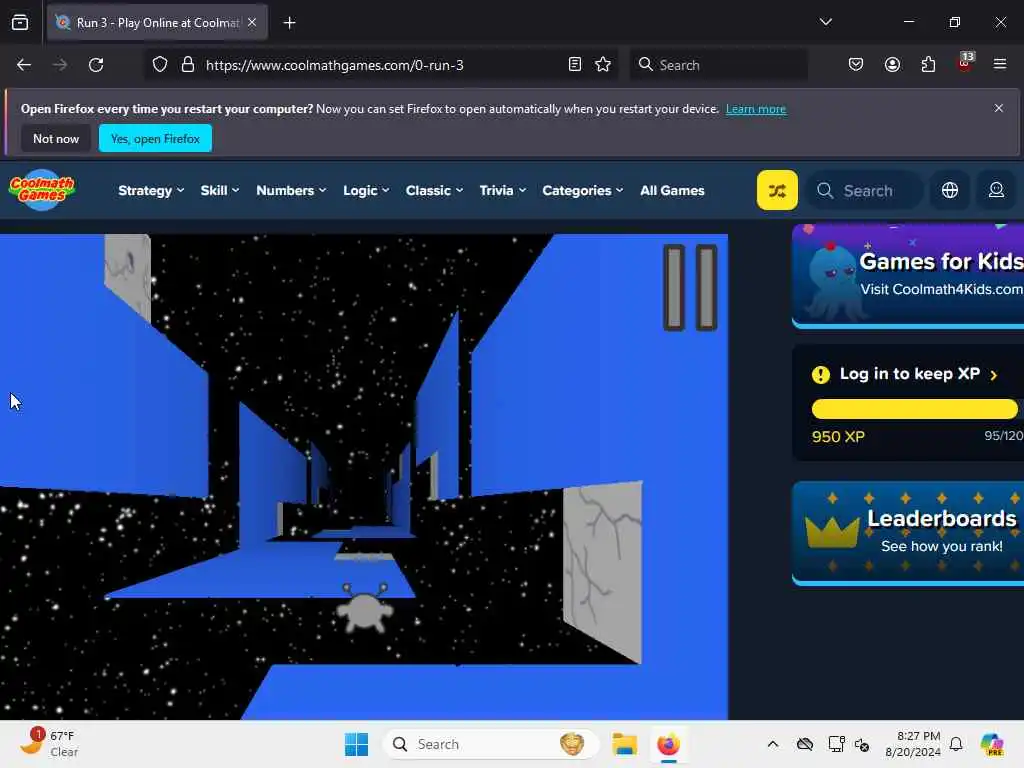This screenshot has width=1024, height=768.
Task: Open the user account profile icon on Coolmath
Action: [x=996, y=190]
